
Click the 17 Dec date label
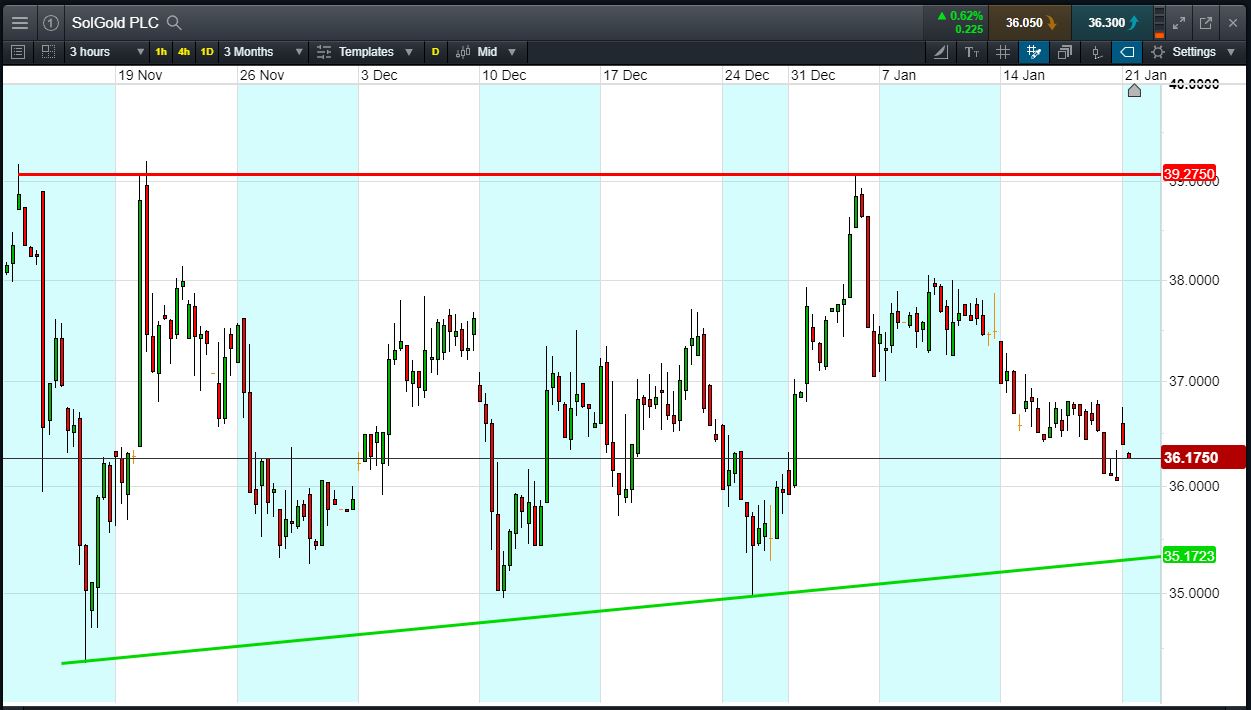tap(625, 75)
